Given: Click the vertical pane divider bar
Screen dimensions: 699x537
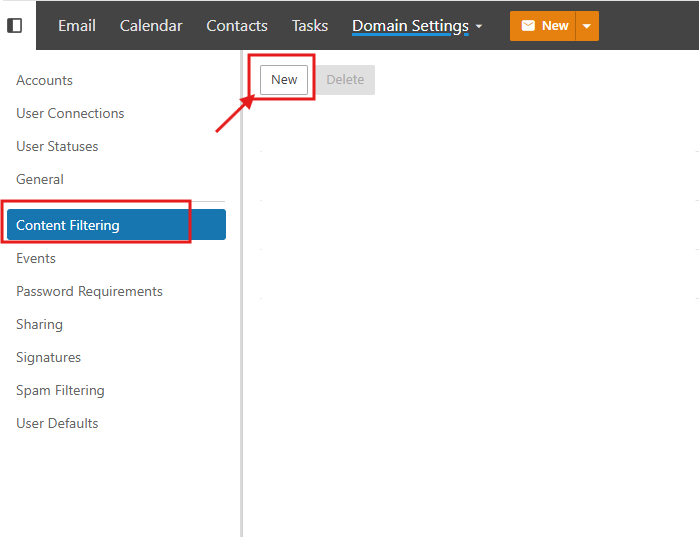Looking at the screenshot, I should 242,293.
